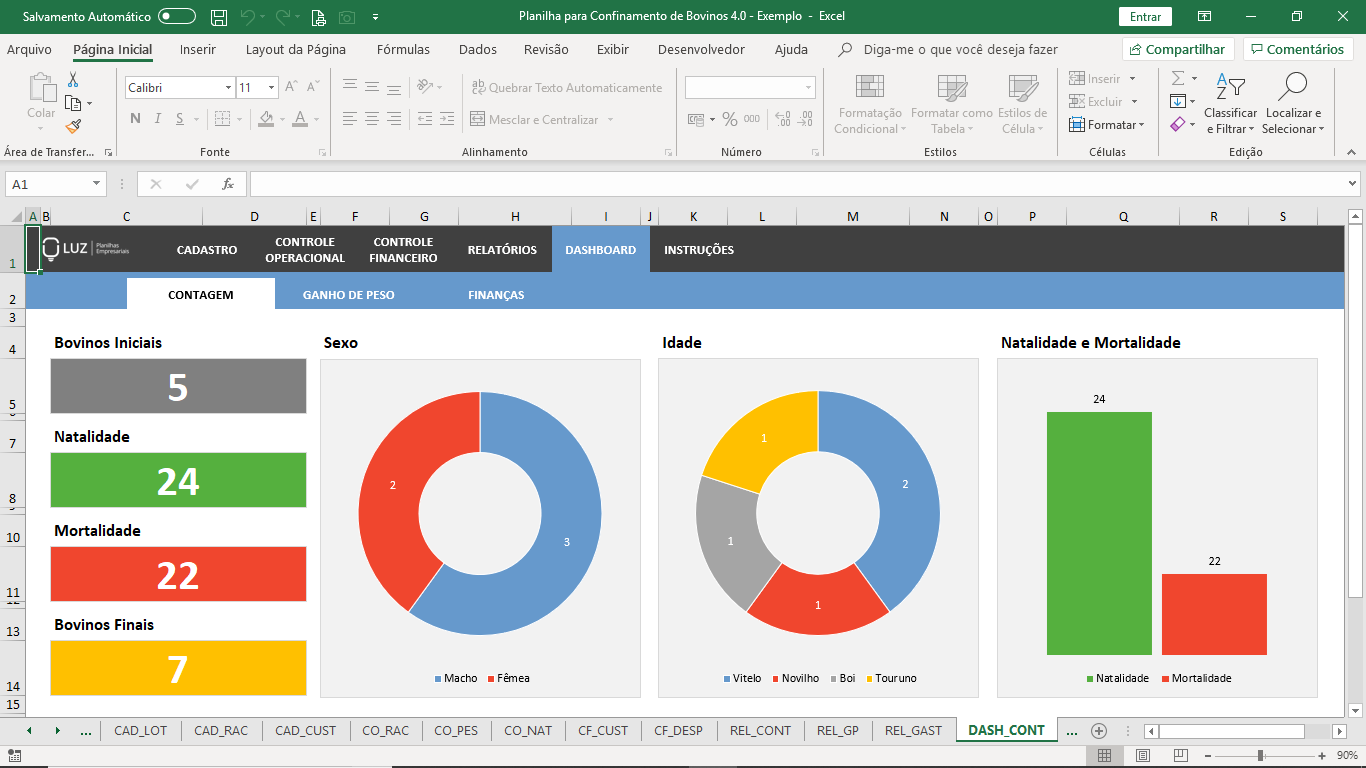
Task: Click the Compartilhar button
Action: (x=1177, y=50)
